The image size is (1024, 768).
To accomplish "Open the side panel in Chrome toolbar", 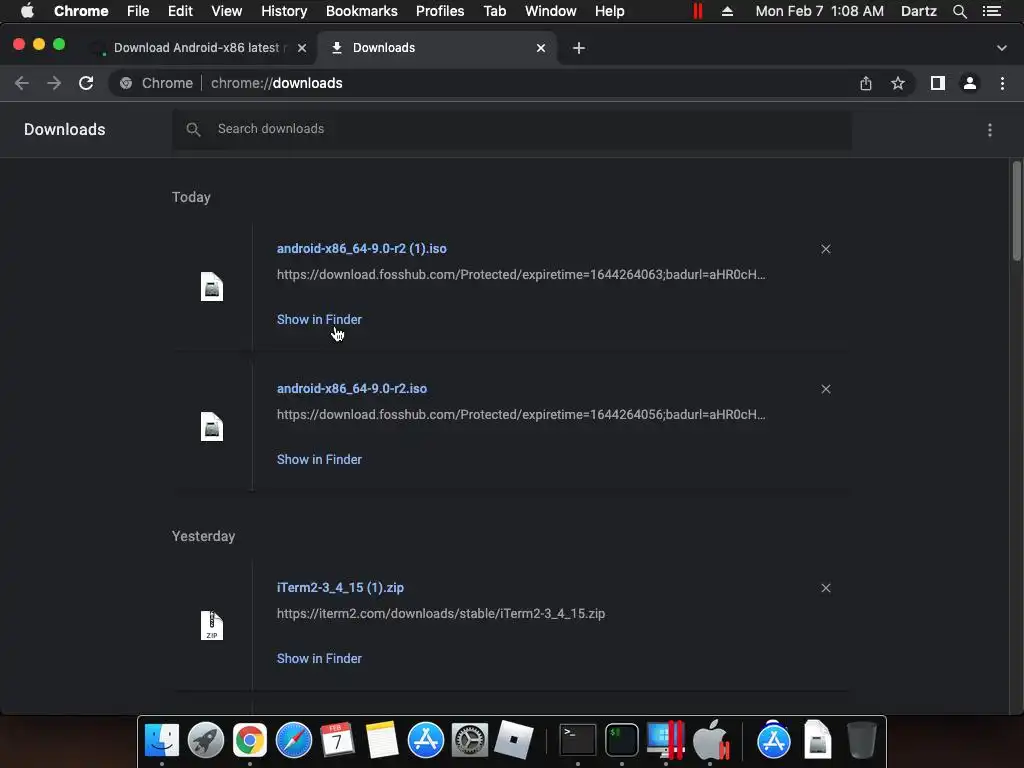I will 938,83.
